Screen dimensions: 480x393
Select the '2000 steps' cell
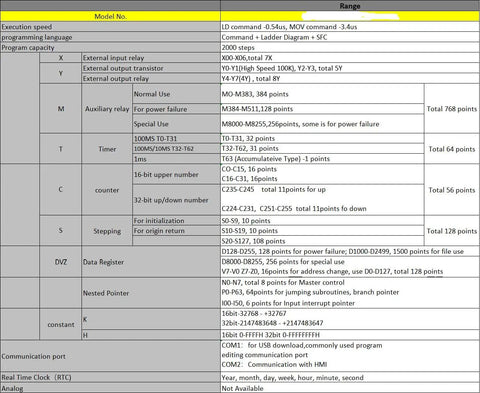(x=350, y=47)
